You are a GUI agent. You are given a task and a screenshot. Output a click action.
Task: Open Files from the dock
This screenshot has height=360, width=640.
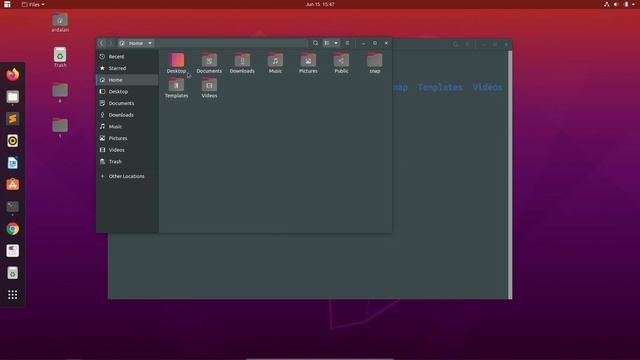[x=13, y=97]
